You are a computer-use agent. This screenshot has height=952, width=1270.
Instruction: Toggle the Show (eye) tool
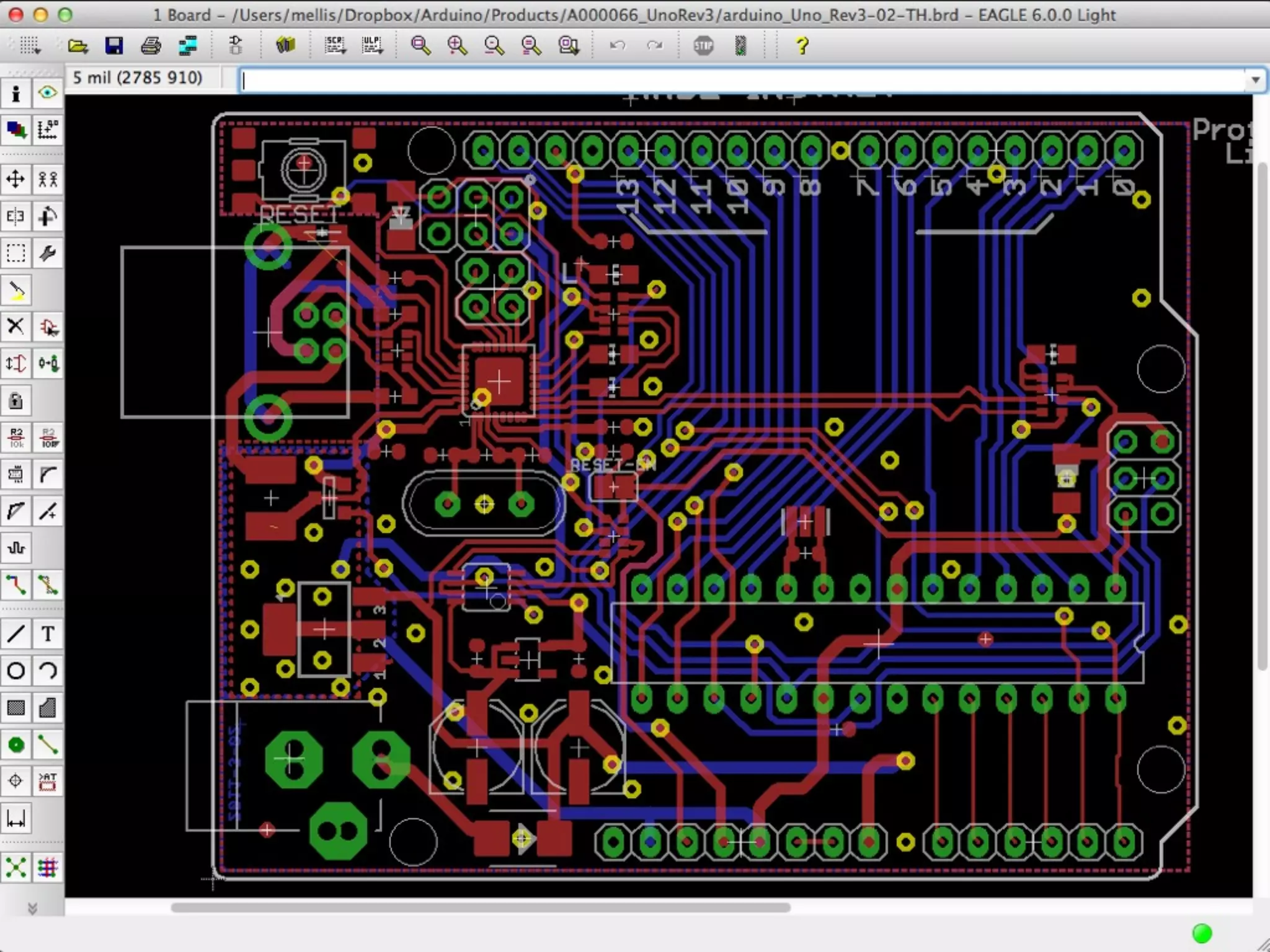[48, 93]
